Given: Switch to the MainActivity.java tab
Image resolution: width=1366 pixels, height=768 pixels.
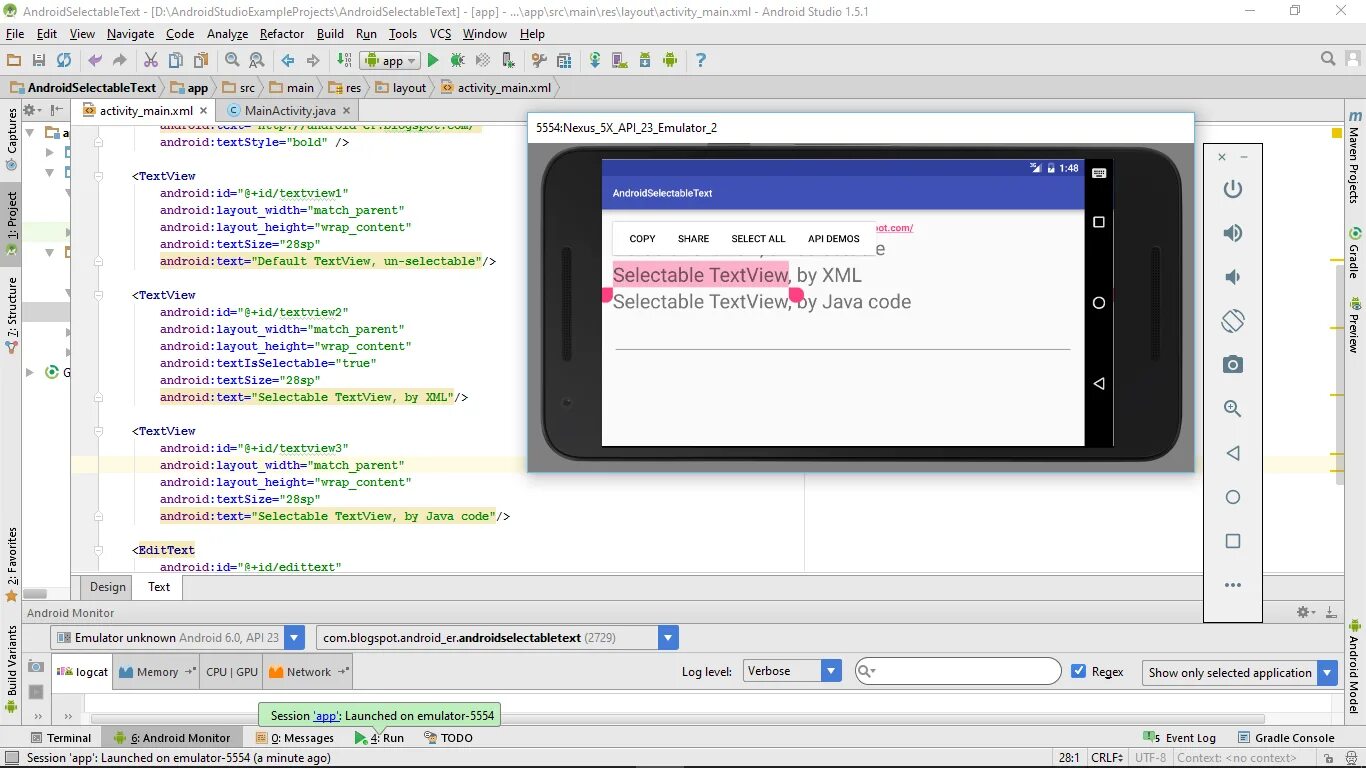Looking at the screenshot, I should click(289, 111).
